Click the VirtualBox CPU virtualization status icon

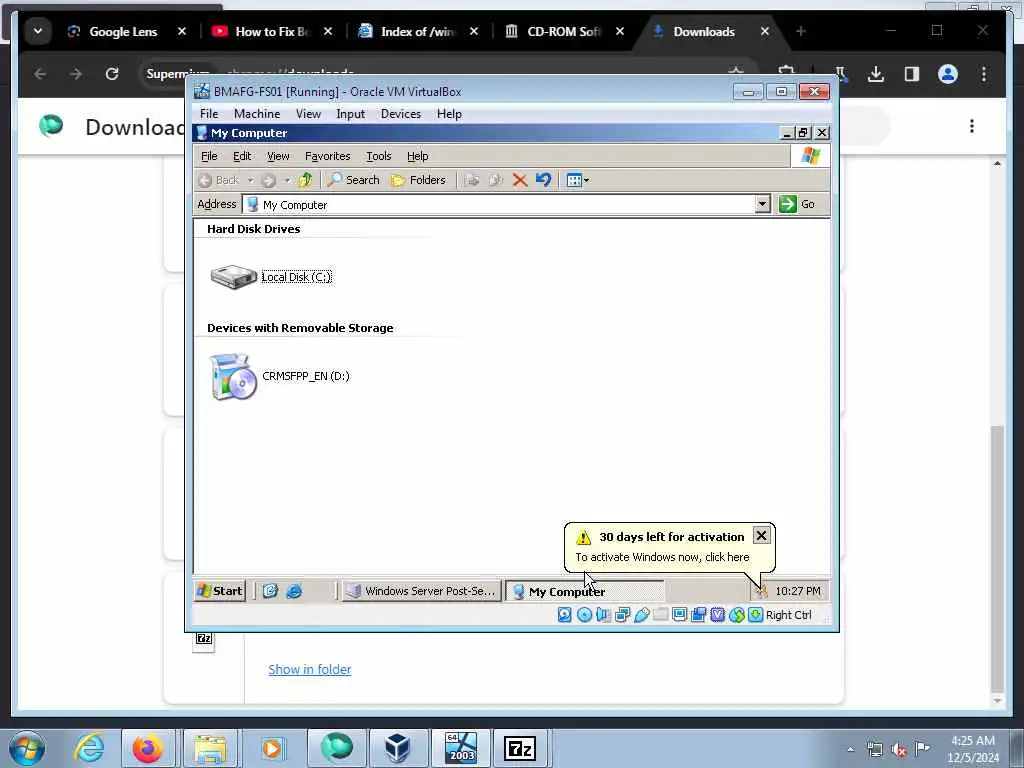717,615
